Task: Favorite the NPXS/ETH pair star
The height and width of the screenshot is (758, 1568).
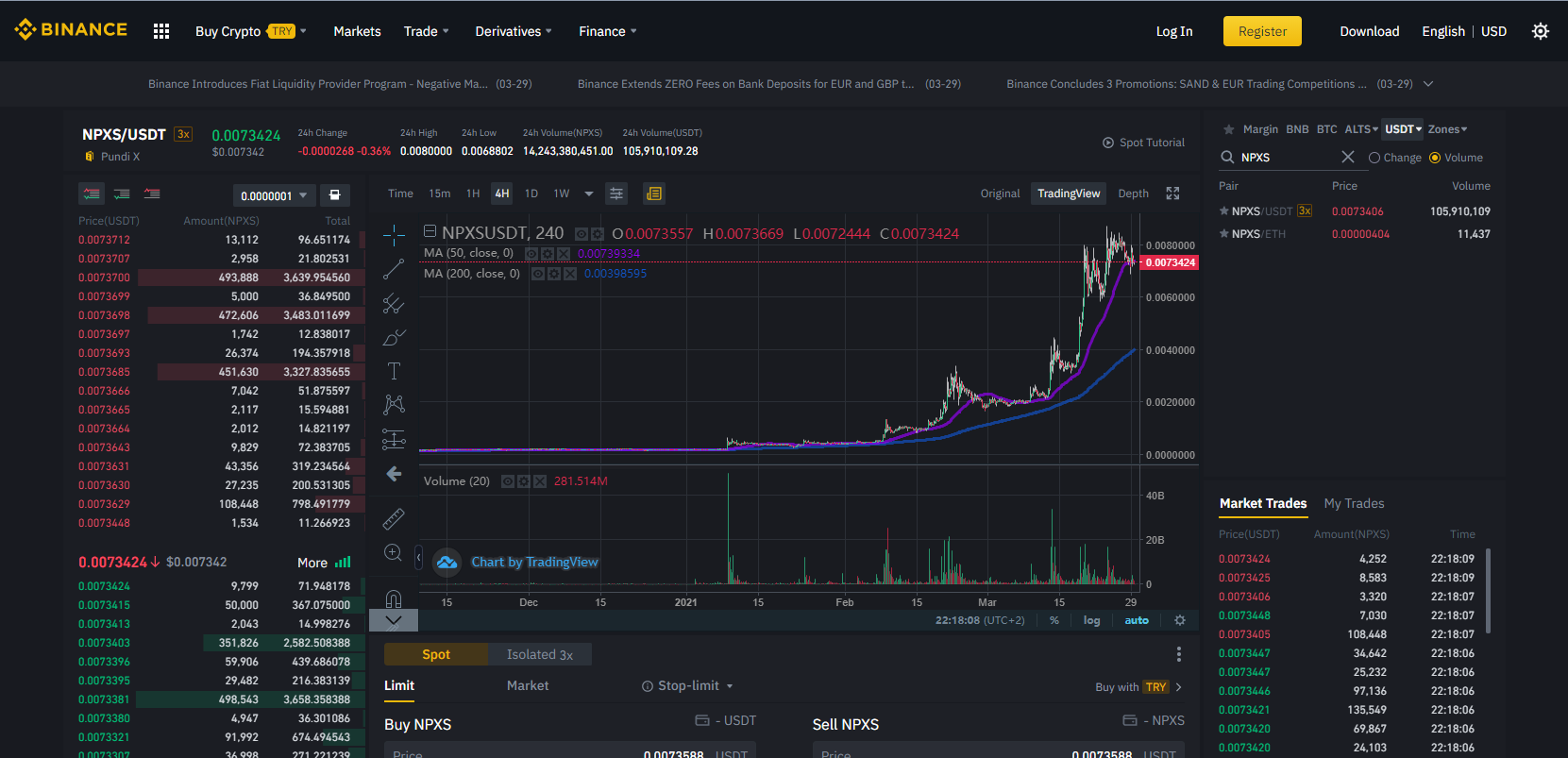Action: (1224, 234)
